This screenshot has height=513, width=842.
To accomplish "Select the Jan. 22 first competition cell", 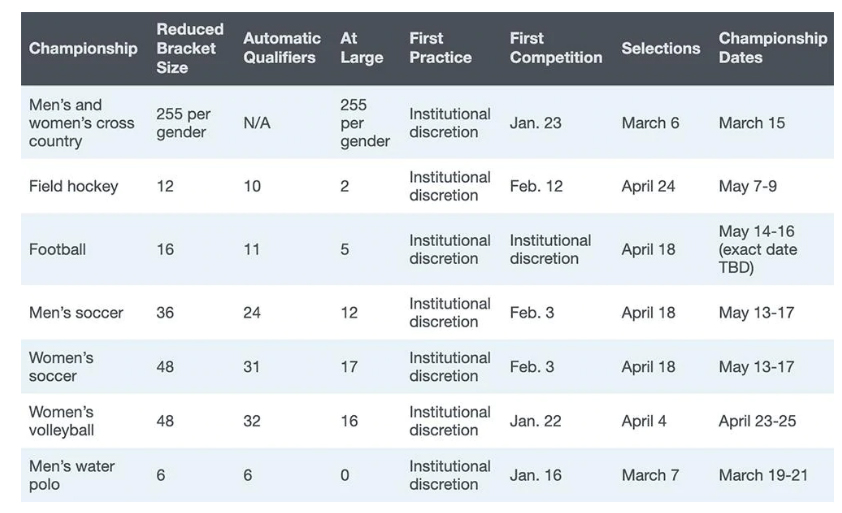I will [x=535, y=421].
